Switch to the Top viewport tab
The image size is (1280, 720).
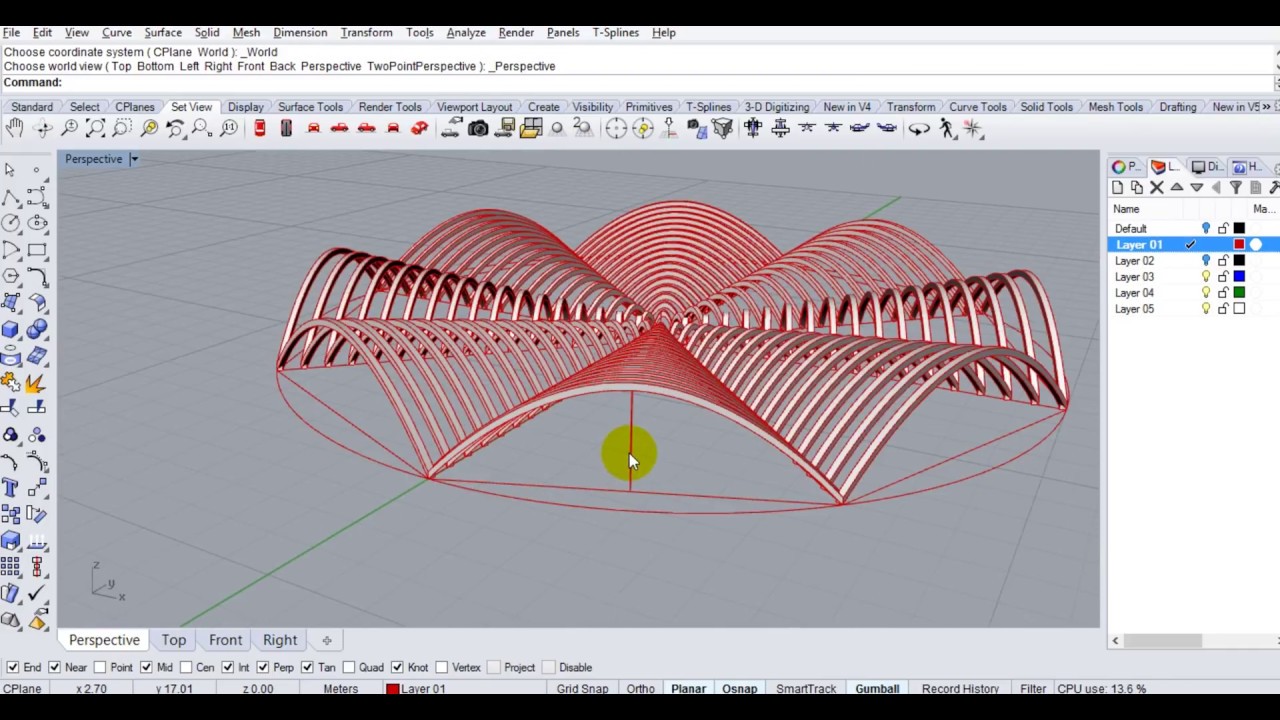pyautogui.click(x=174, y=640)
